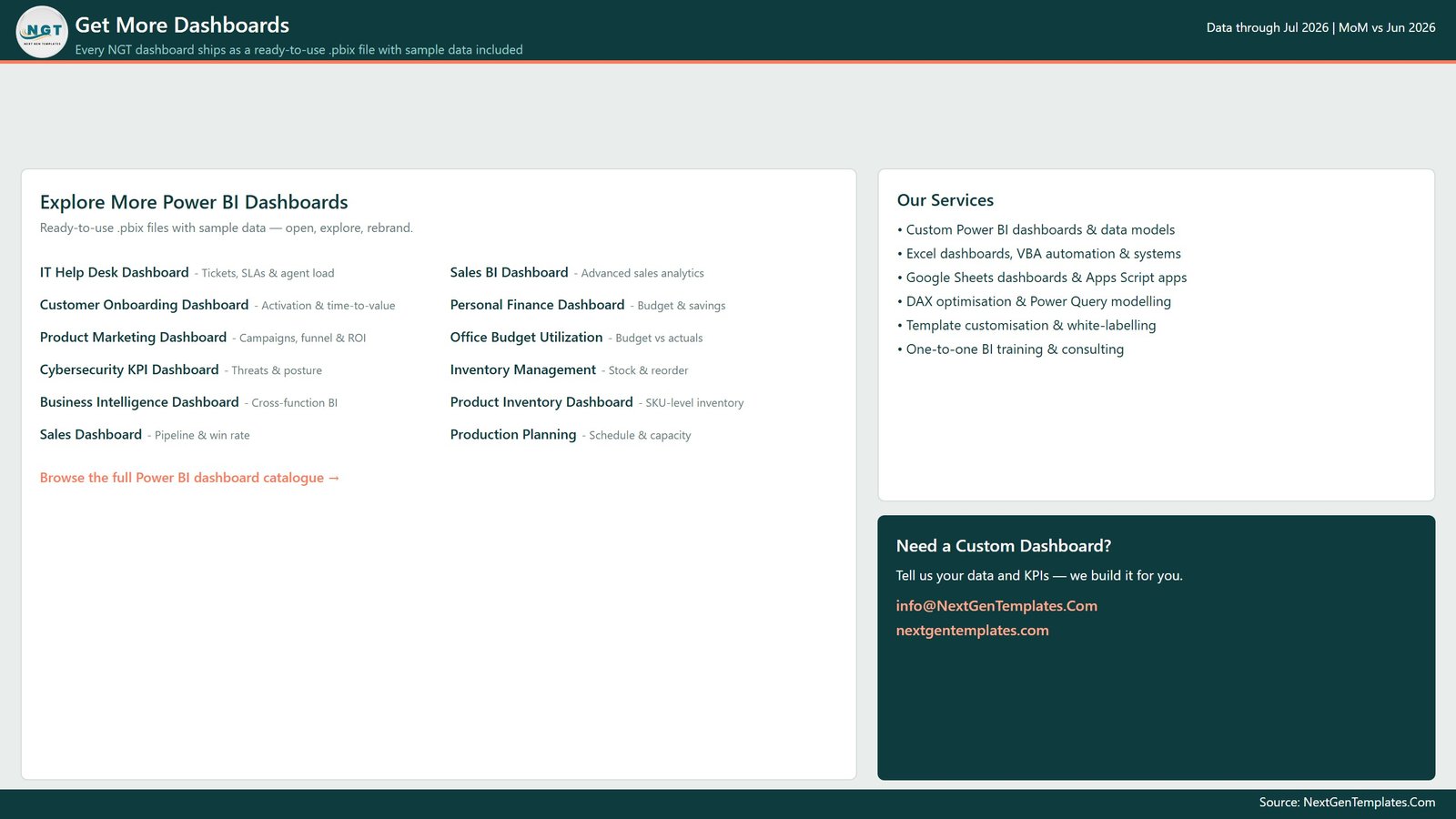The width and height of the screenshot is (1456, 819).
Task: Click the 'Activation & time-to-value' description
Action: (x=329, y=306)
